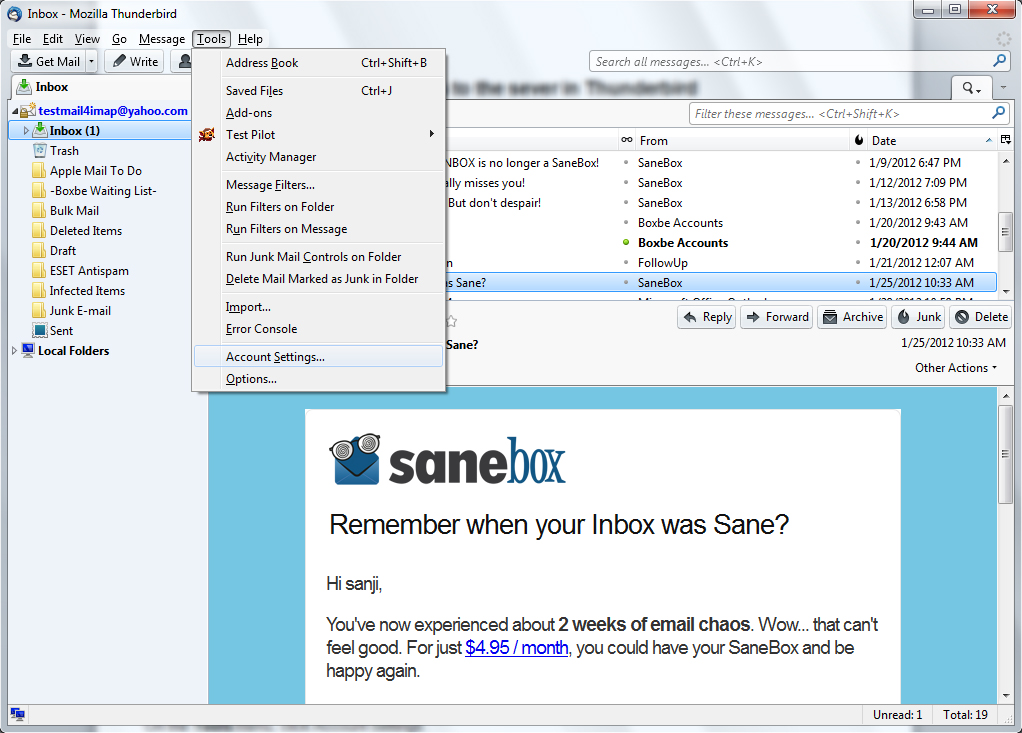Click the Test Pilot icon
The image size is (1022, 733).
207,134
